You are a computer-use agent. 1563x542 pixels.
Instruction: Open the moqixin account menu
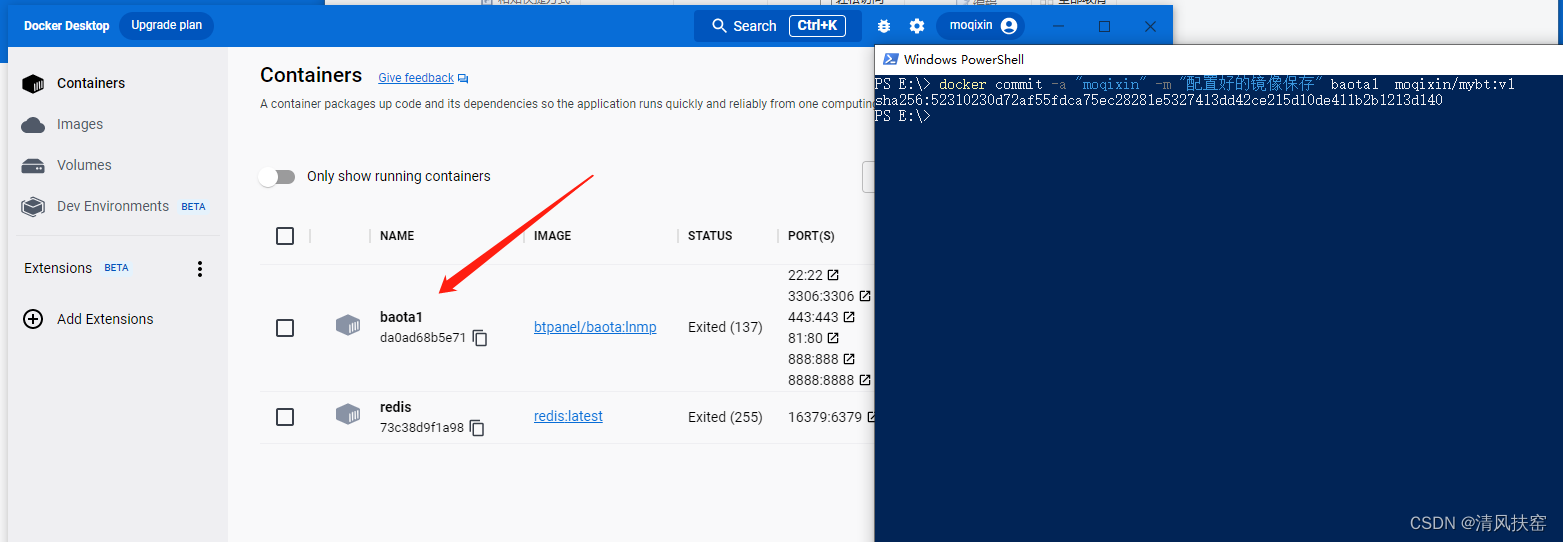coord(980,26)
